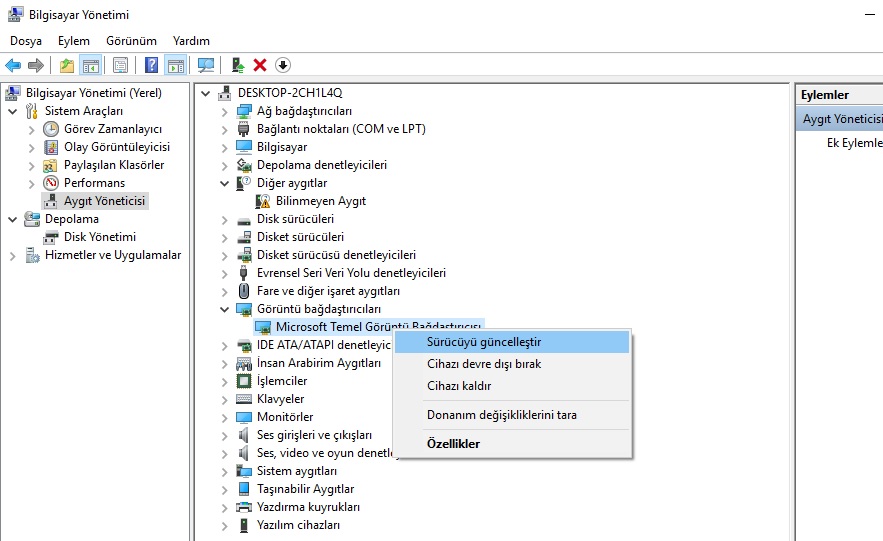The height and width of the screenshot is (541, 883).
Task: Click the Bilinmeyen Aygıt warning icon
Action: pyautogui.click(x=262, y=201)
